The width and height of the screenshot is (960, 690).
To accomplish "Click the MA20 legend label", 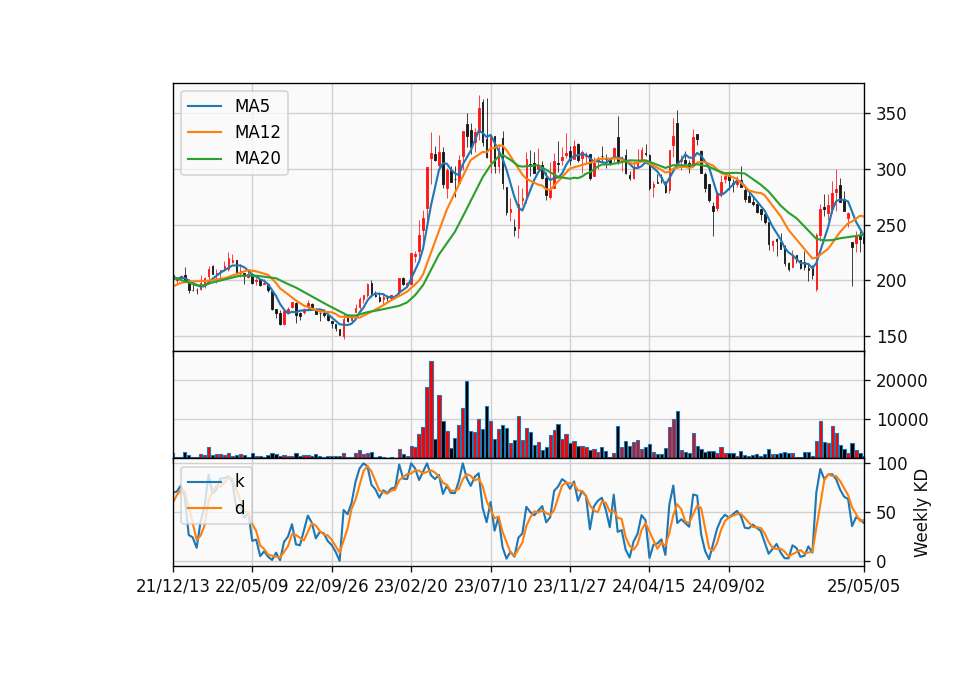I will coord(257,158).
